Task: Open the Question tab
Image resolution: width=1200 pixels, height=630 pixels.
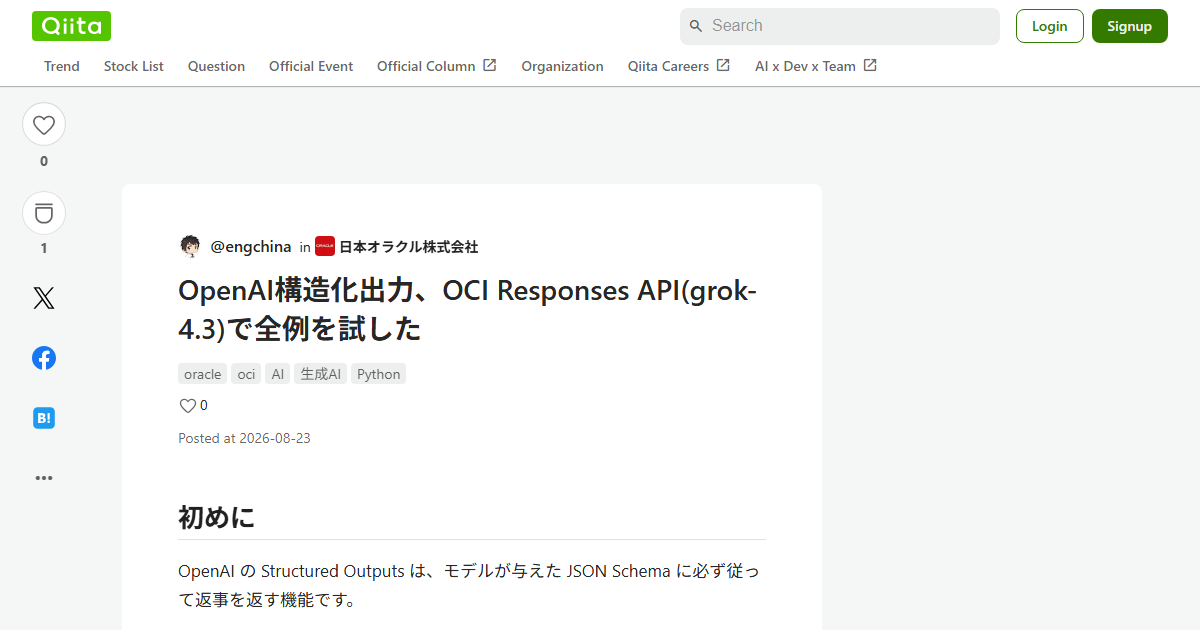Action: 216,66
